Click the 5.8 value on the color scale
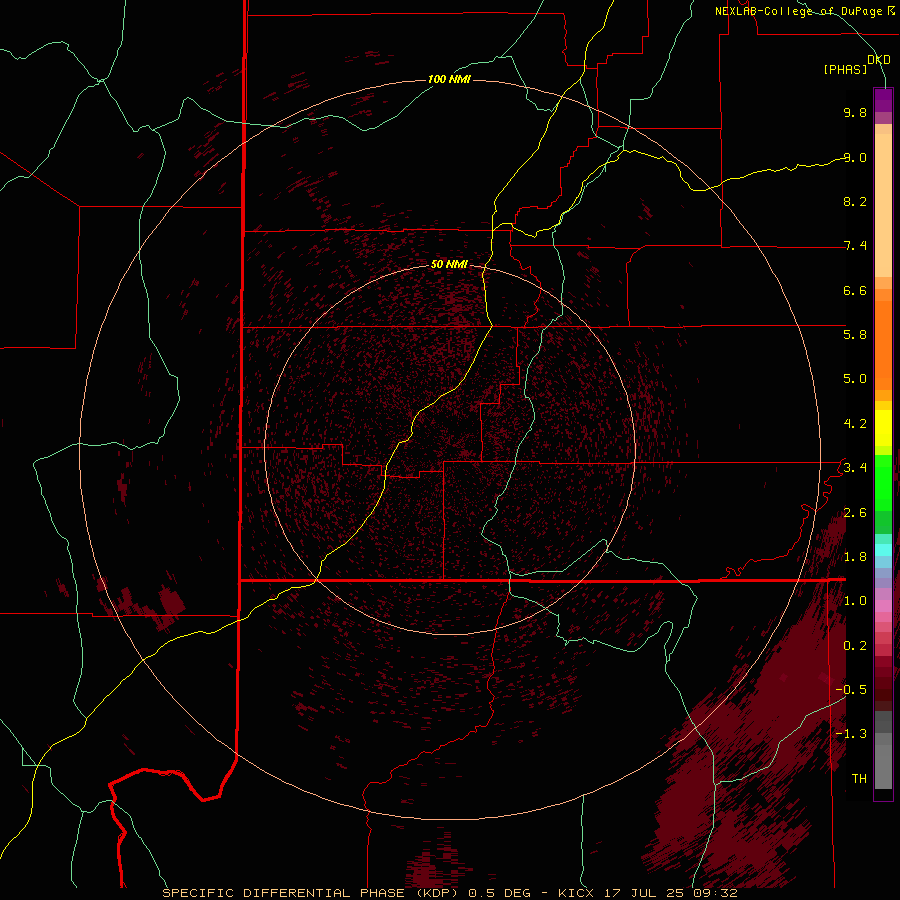Viewport: 900px width, 900px height. coord(855,335)
